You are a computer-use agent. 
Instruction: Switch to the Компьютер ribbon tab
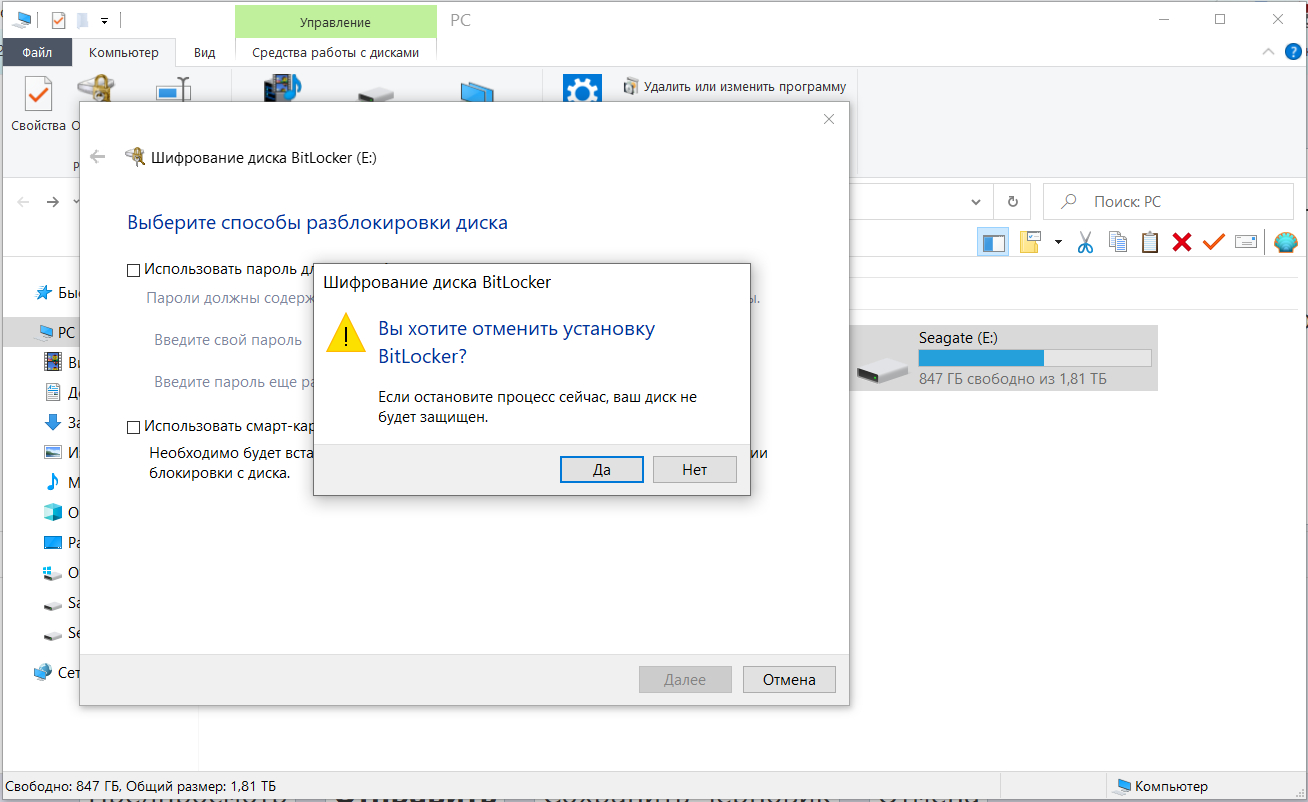[x=124, y=53]
